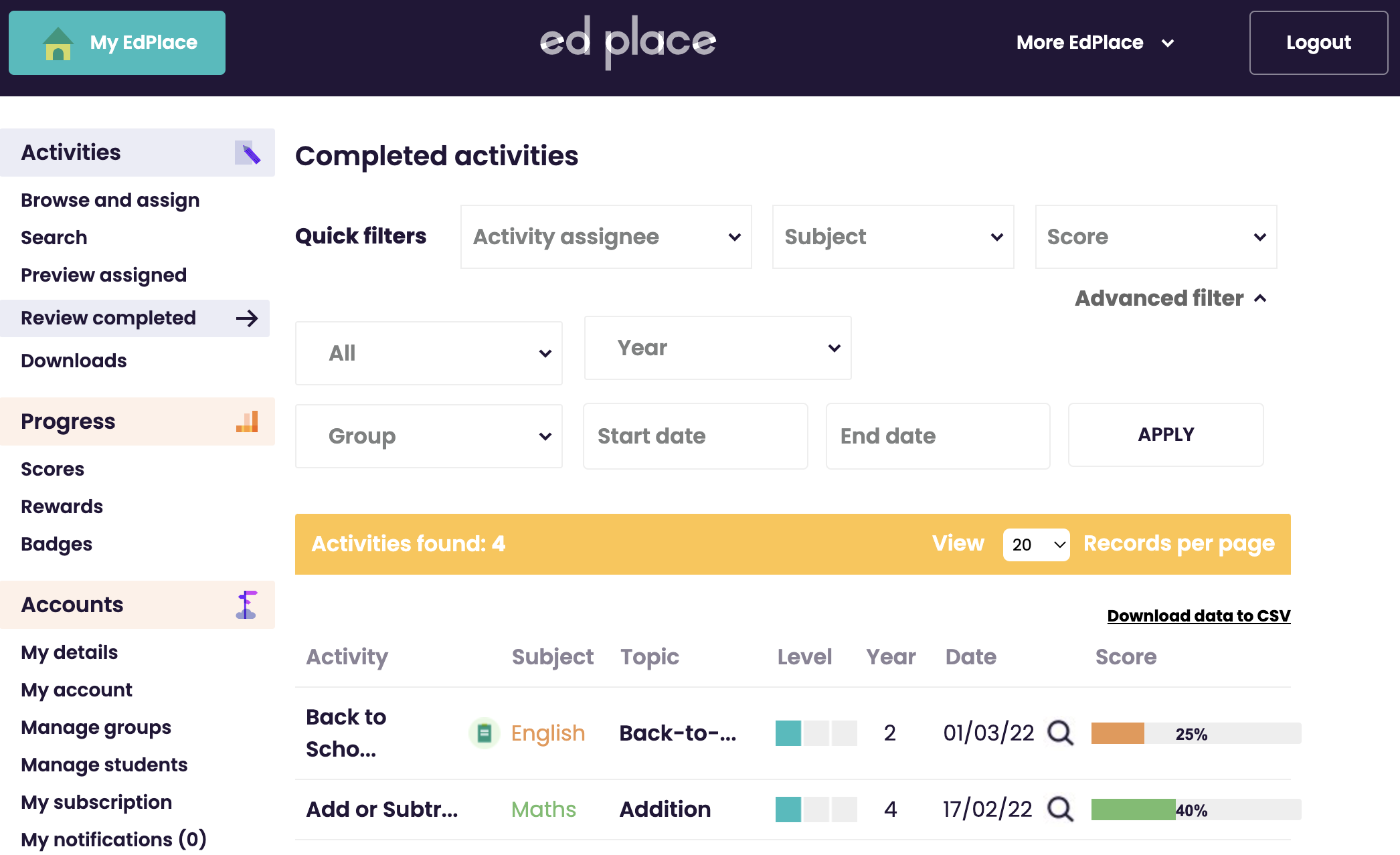Screen dimensions: 1400x855
Task: Click the level indicator in the Maths row
Action: (x=816, y=810)
